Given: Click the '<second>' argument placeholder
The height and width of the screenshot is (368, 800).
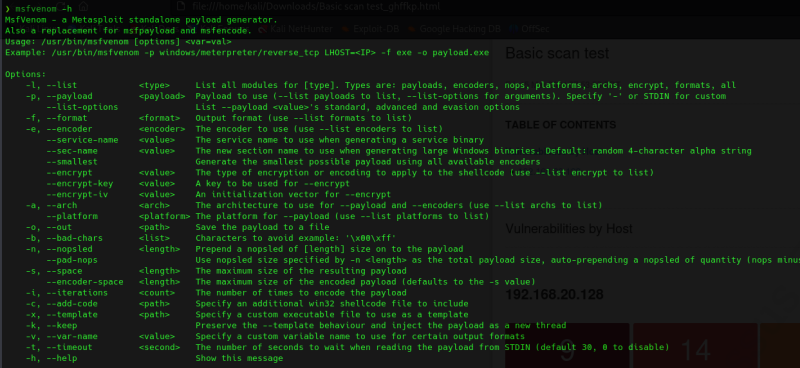Looking at the screenshot, I should coord(159,348).
